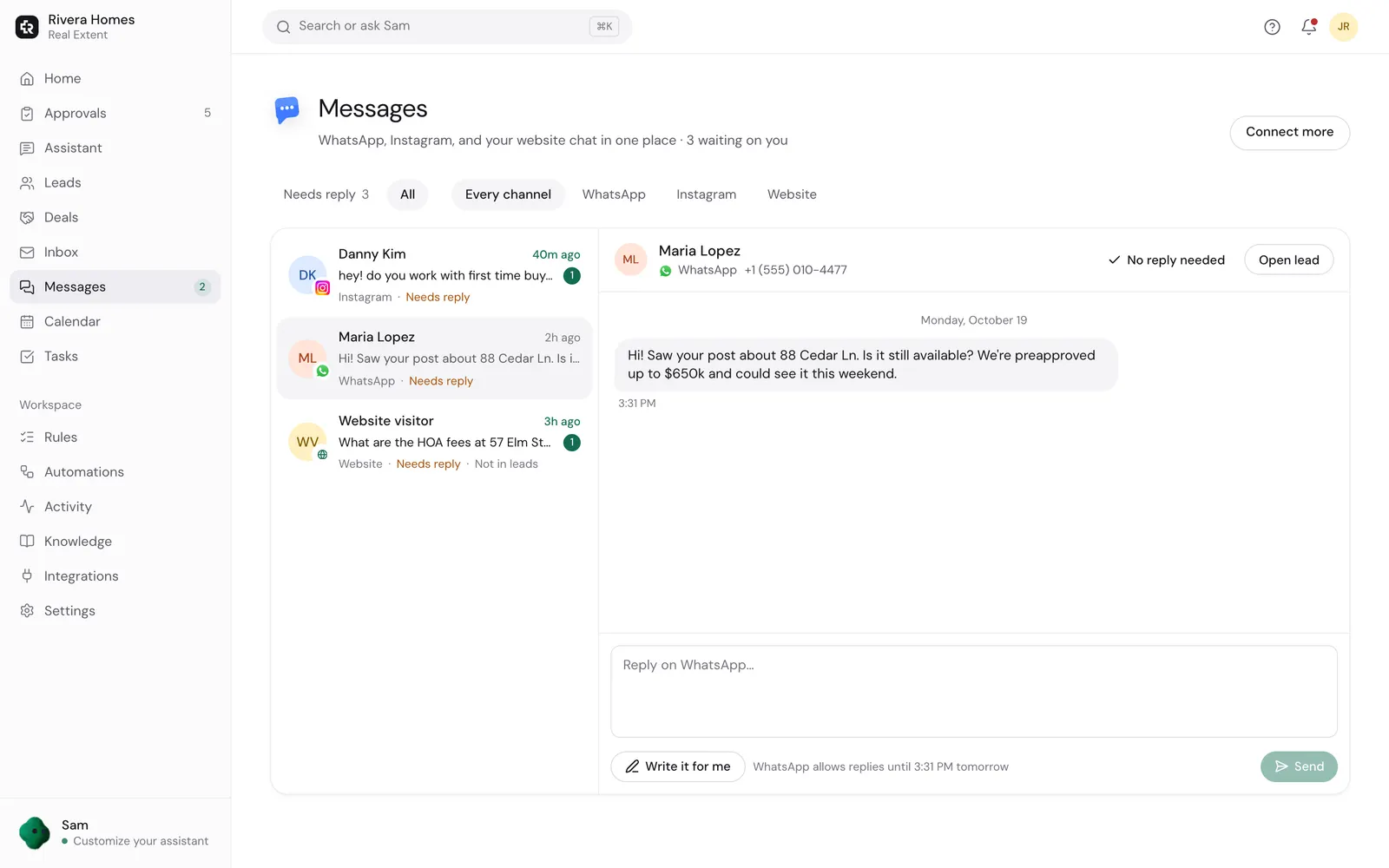Screen dimensions: 1389x868
Task: Open the Settings gear icon
Action: (27, 611)
